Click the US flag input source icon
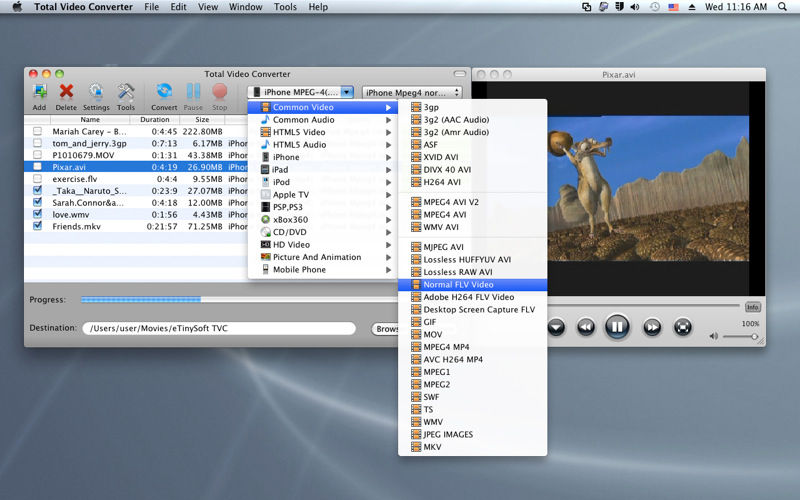Viewport: 800px width, 500px height. (673, 7)
